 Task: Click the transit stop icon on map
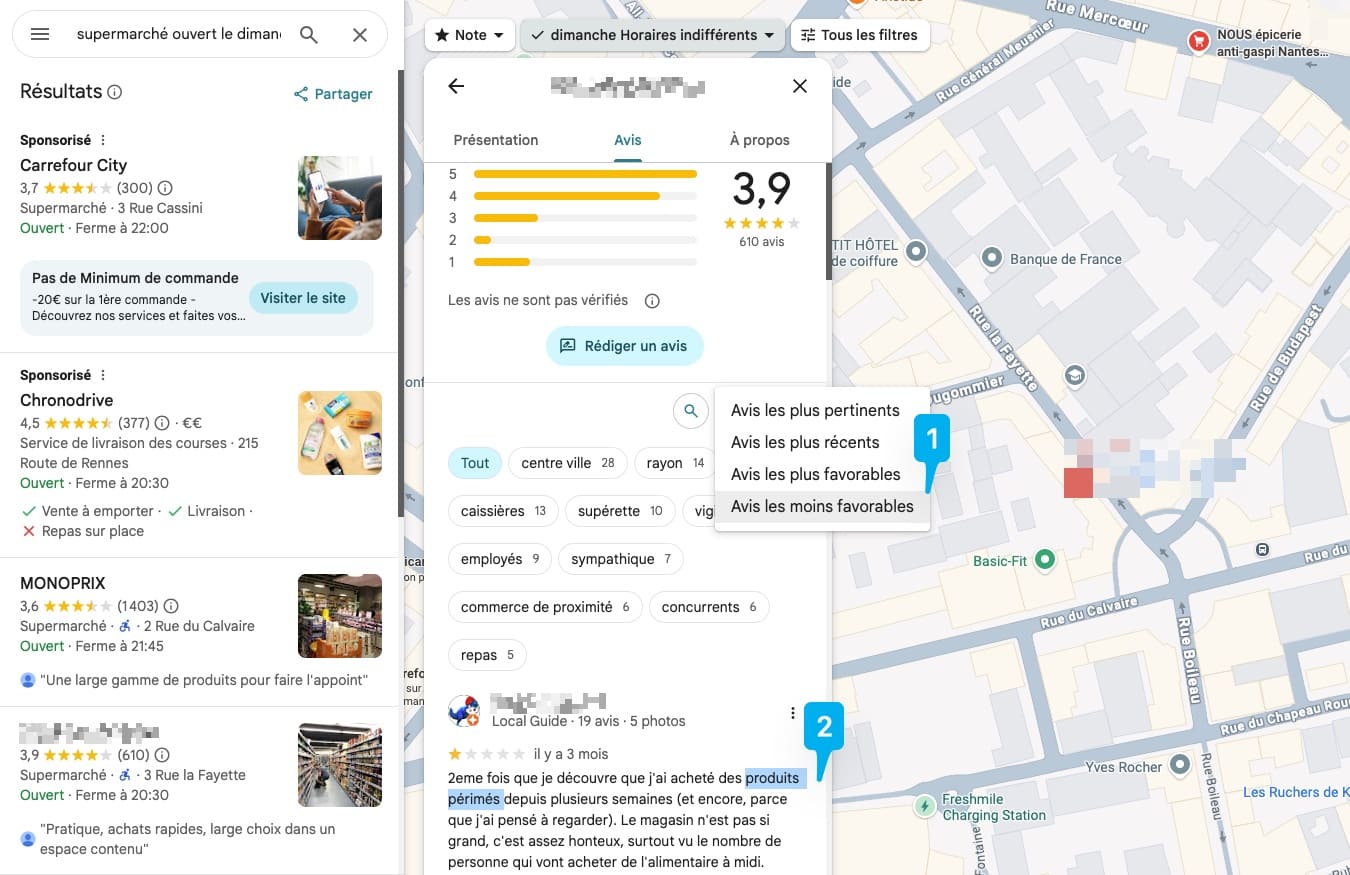[1263, 548]
